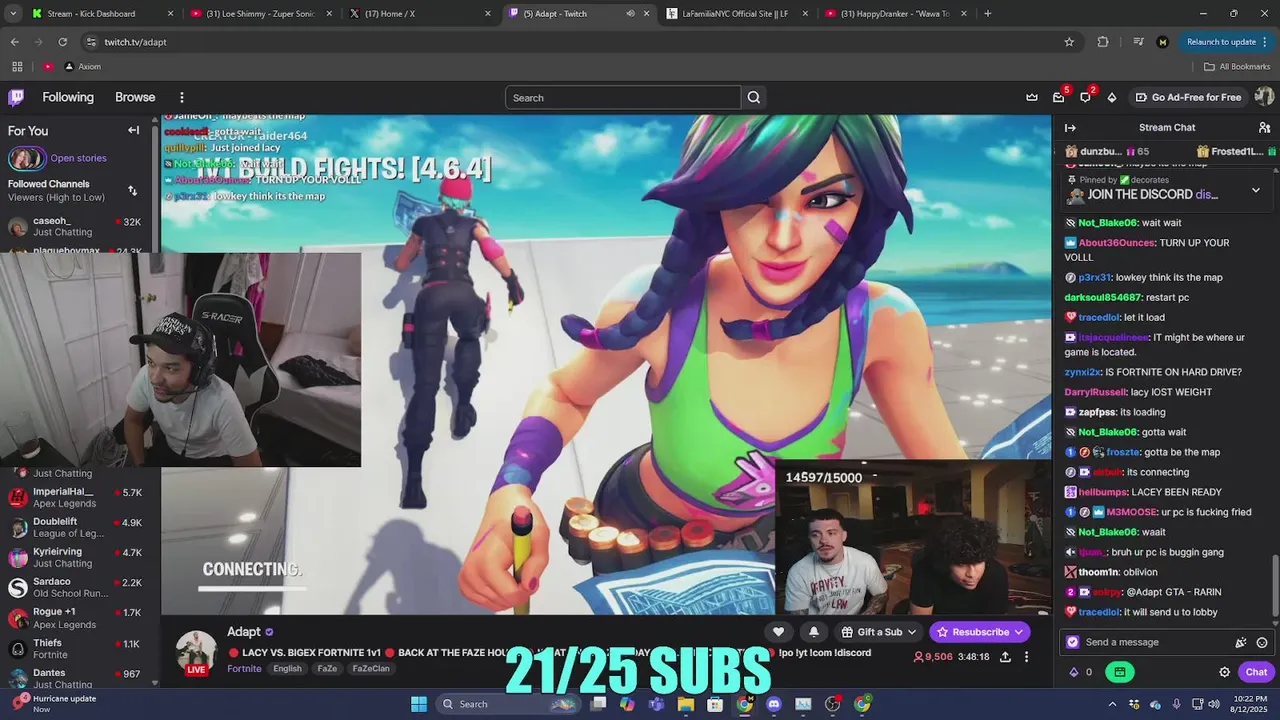Open a new browser tab
The image size is (1280, 720).
tap(988, 14)
